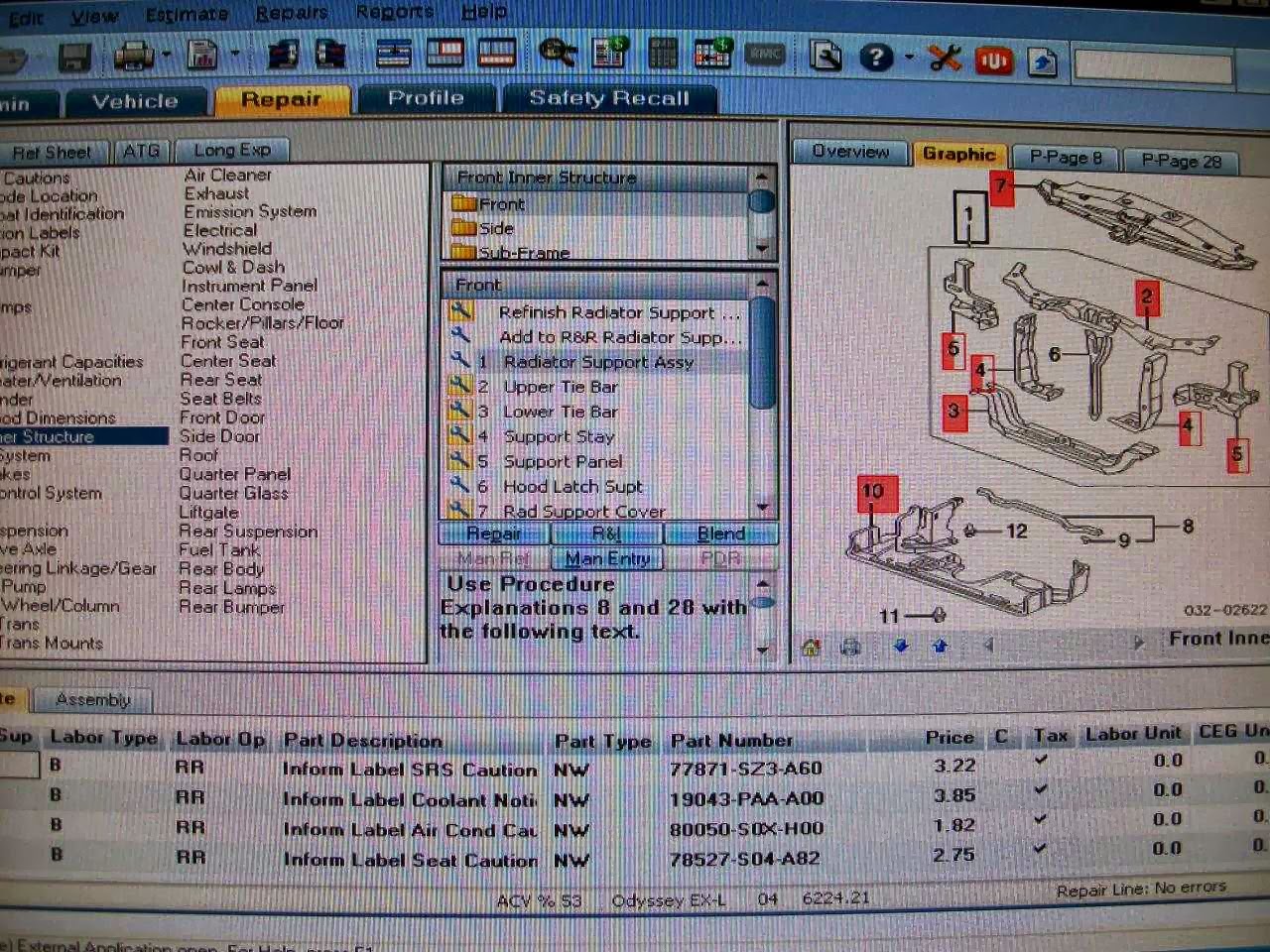Toggle Tax checkmark for Seat Caution label
The height and width of the screenshot is (952, 1270).
[x=1040, y=849]
